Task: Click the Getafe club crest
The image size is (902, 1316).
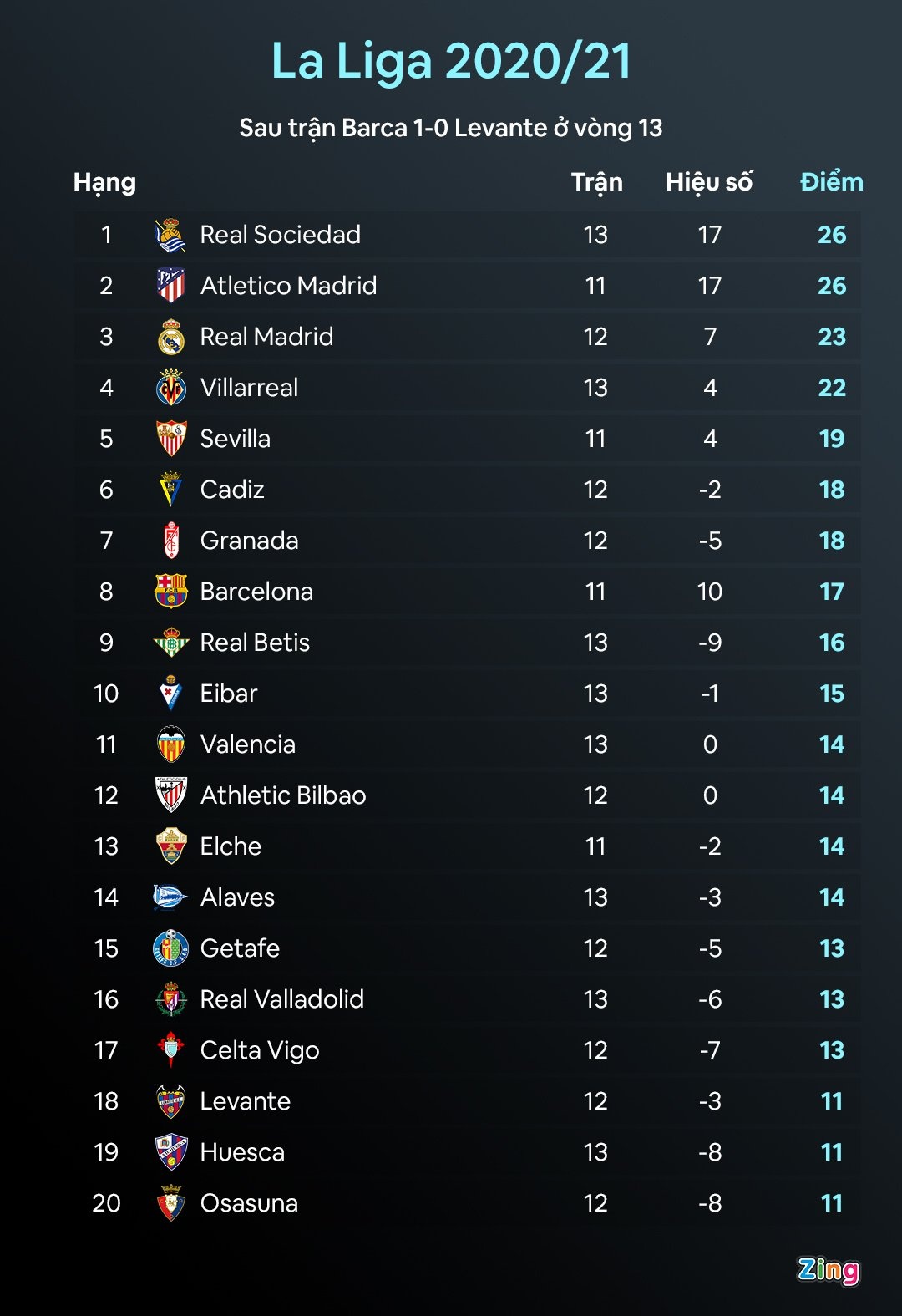Action: pyautogui.click(x=171, y=948)
